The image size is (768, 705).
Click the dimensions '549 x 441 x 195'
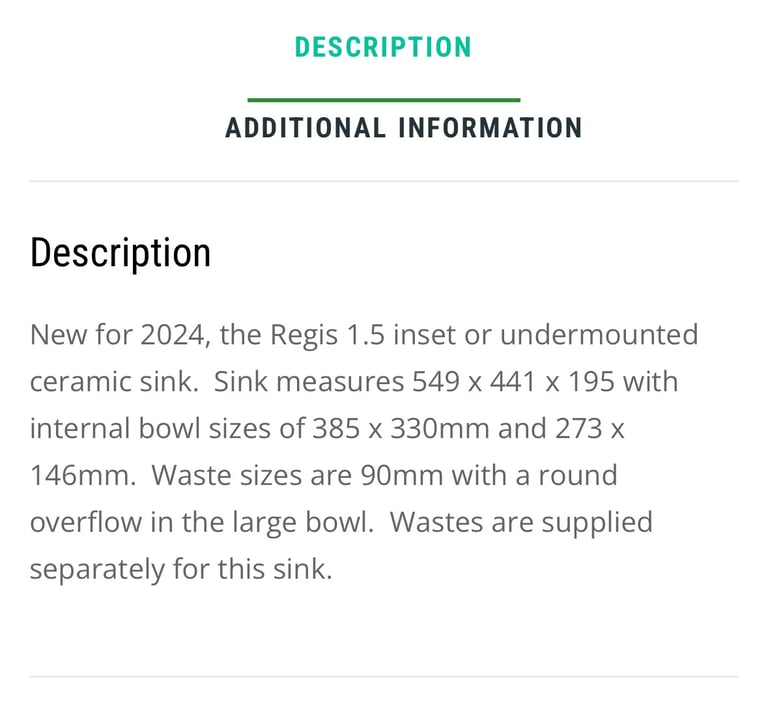point(513,382)
